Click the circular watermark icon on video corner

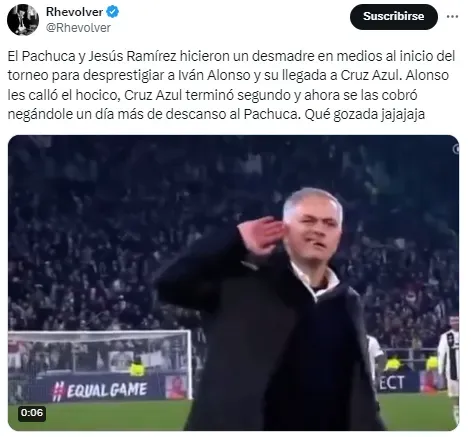(455, 149)
